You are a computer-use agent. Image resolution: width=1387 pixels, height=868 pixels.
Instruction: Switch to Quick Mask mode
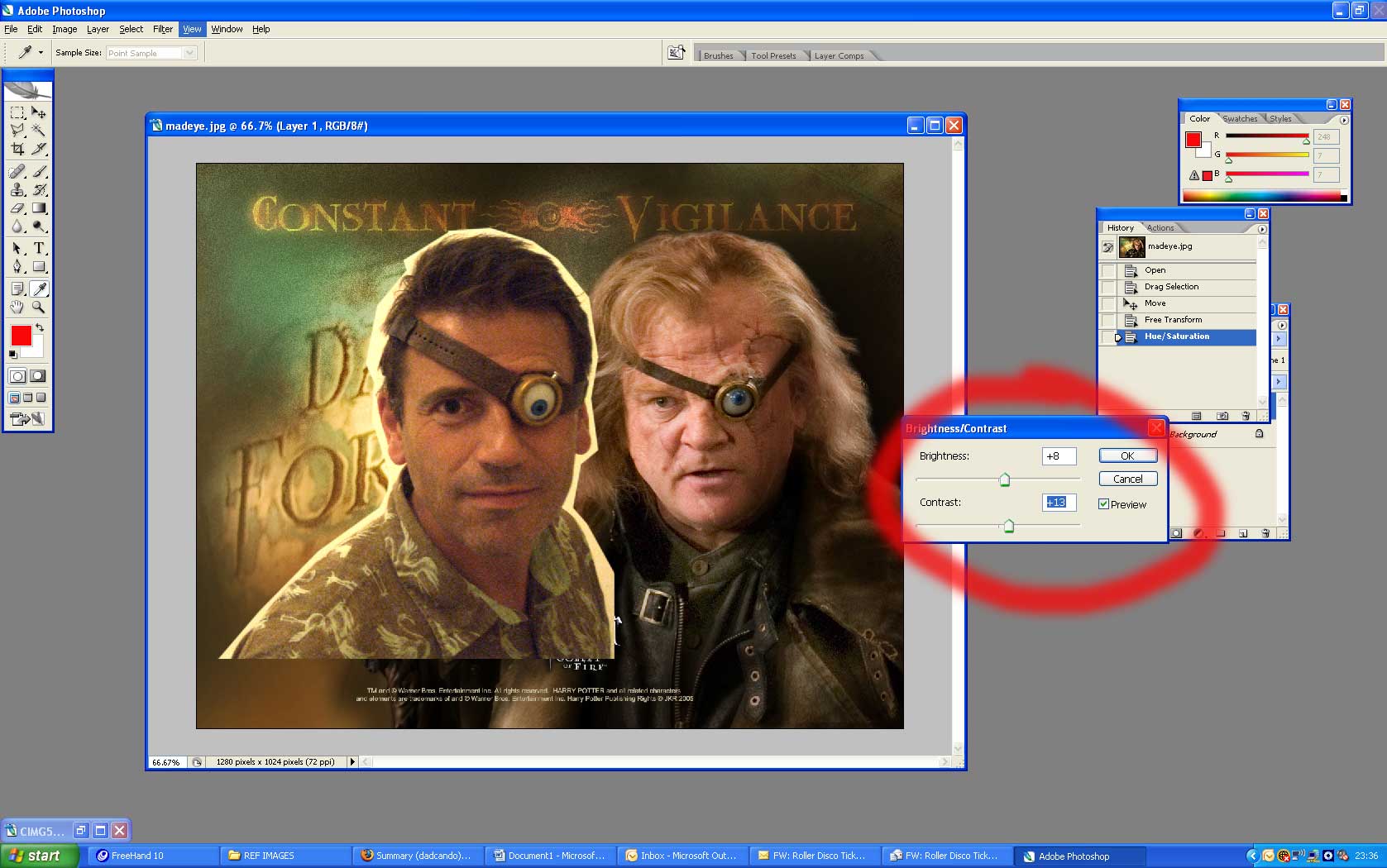[x=38, y=376]
